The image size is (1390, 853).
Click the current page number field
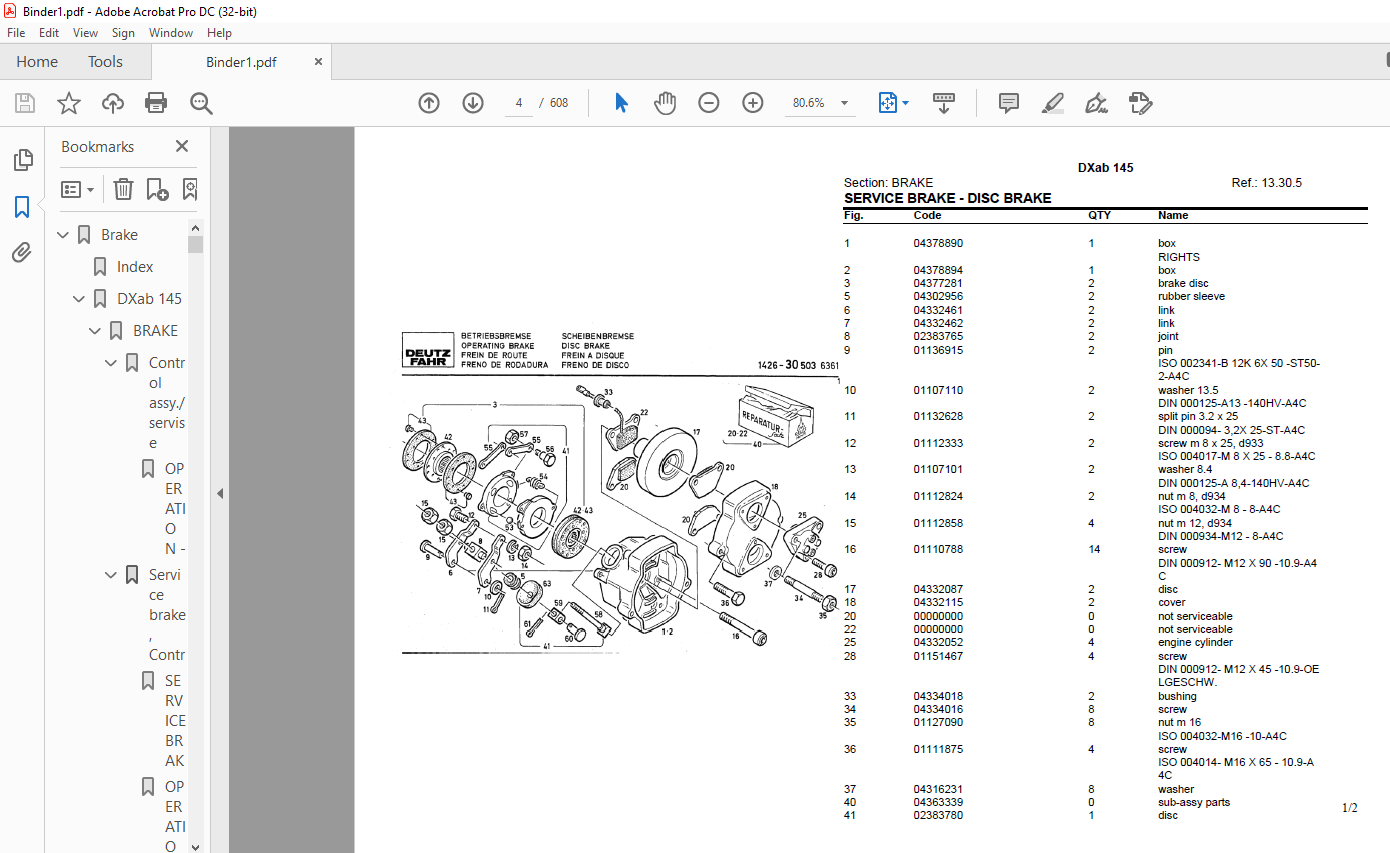[519, 103]
